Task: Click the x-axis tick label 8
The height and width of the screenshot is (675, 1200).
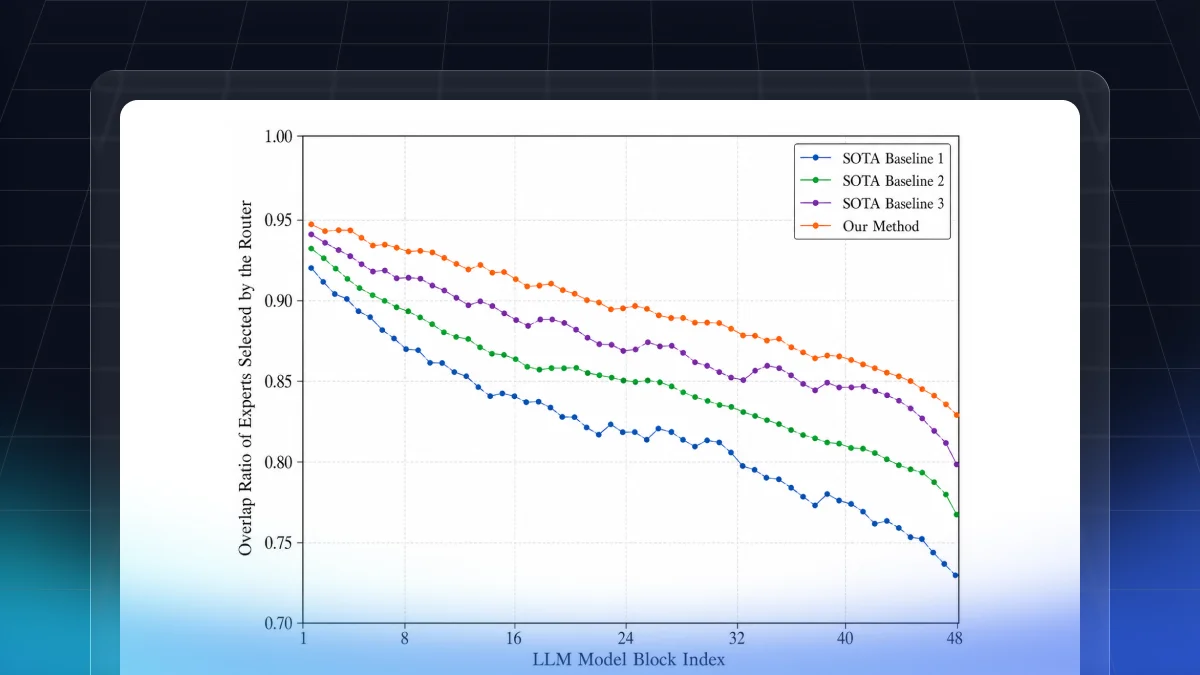Action: [x=404, y=639]
